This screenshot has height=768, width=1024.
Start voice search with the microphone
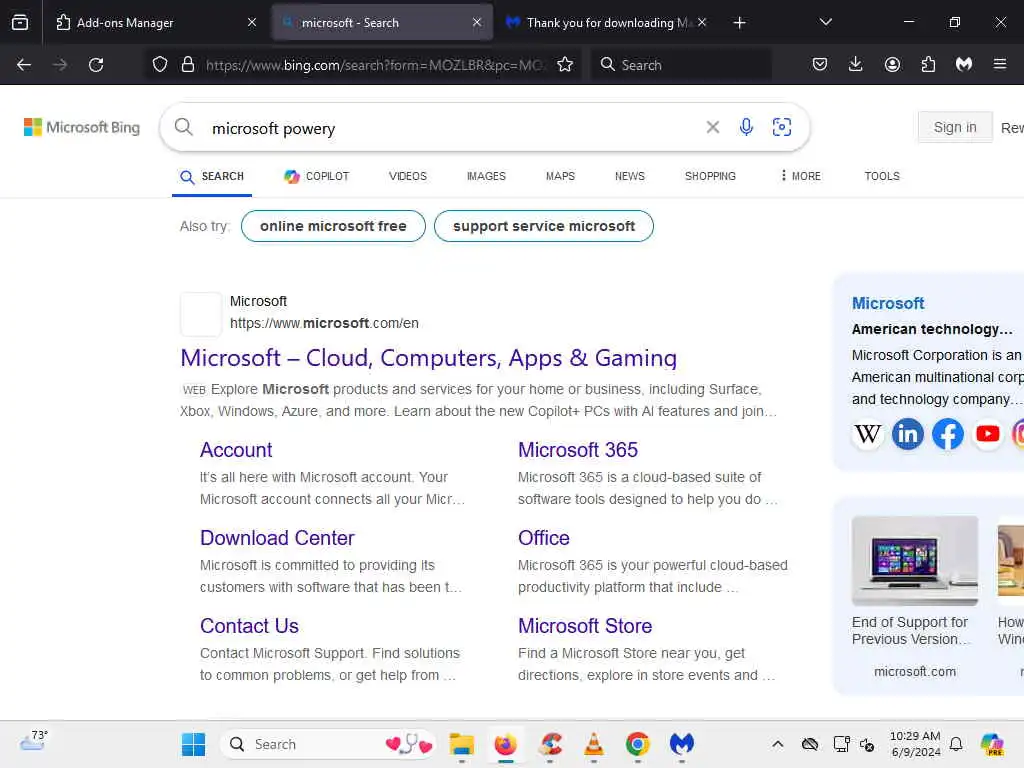746,127
